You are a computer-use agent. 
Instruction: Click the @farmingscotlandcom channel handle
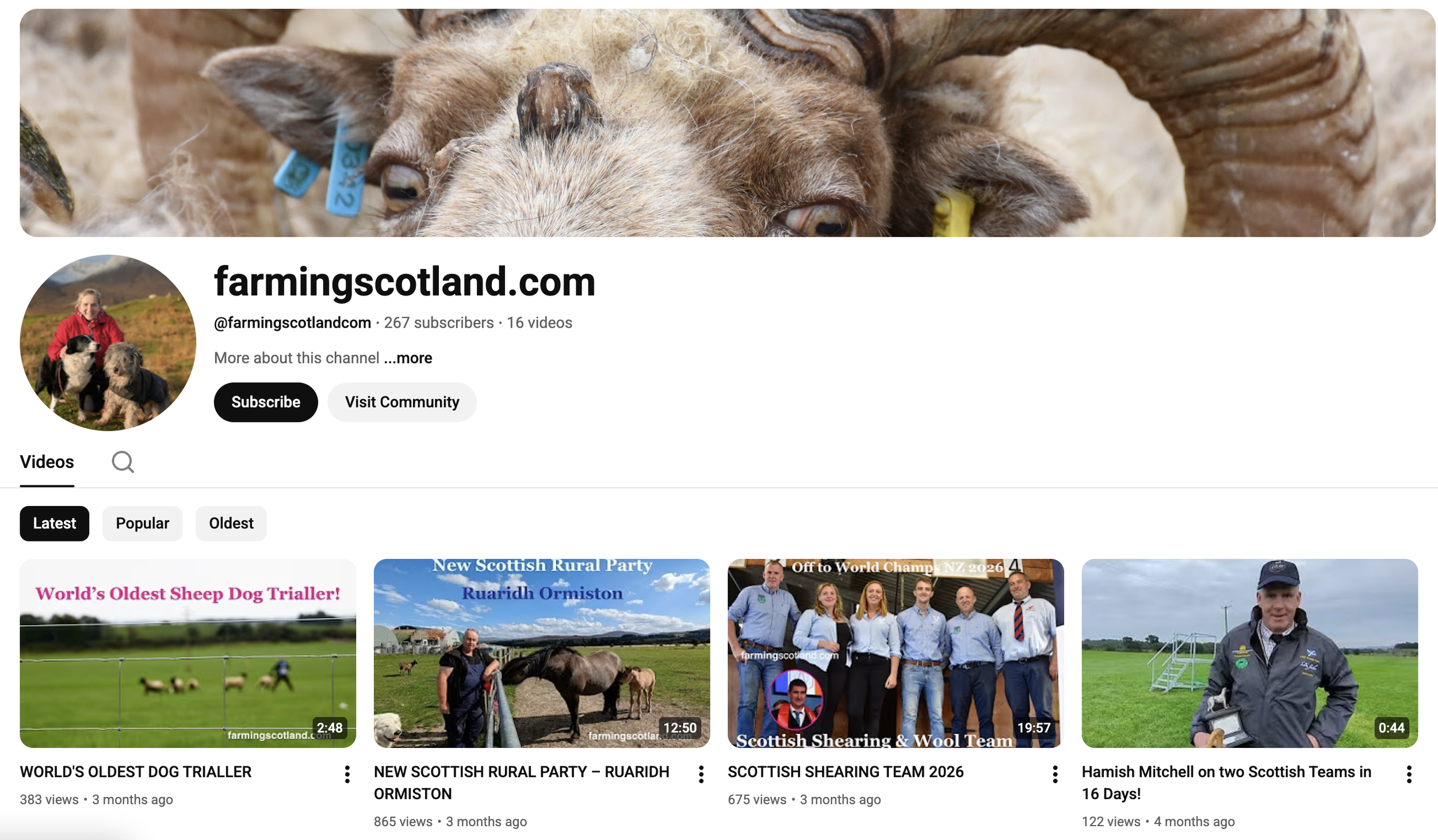[292, 323]
